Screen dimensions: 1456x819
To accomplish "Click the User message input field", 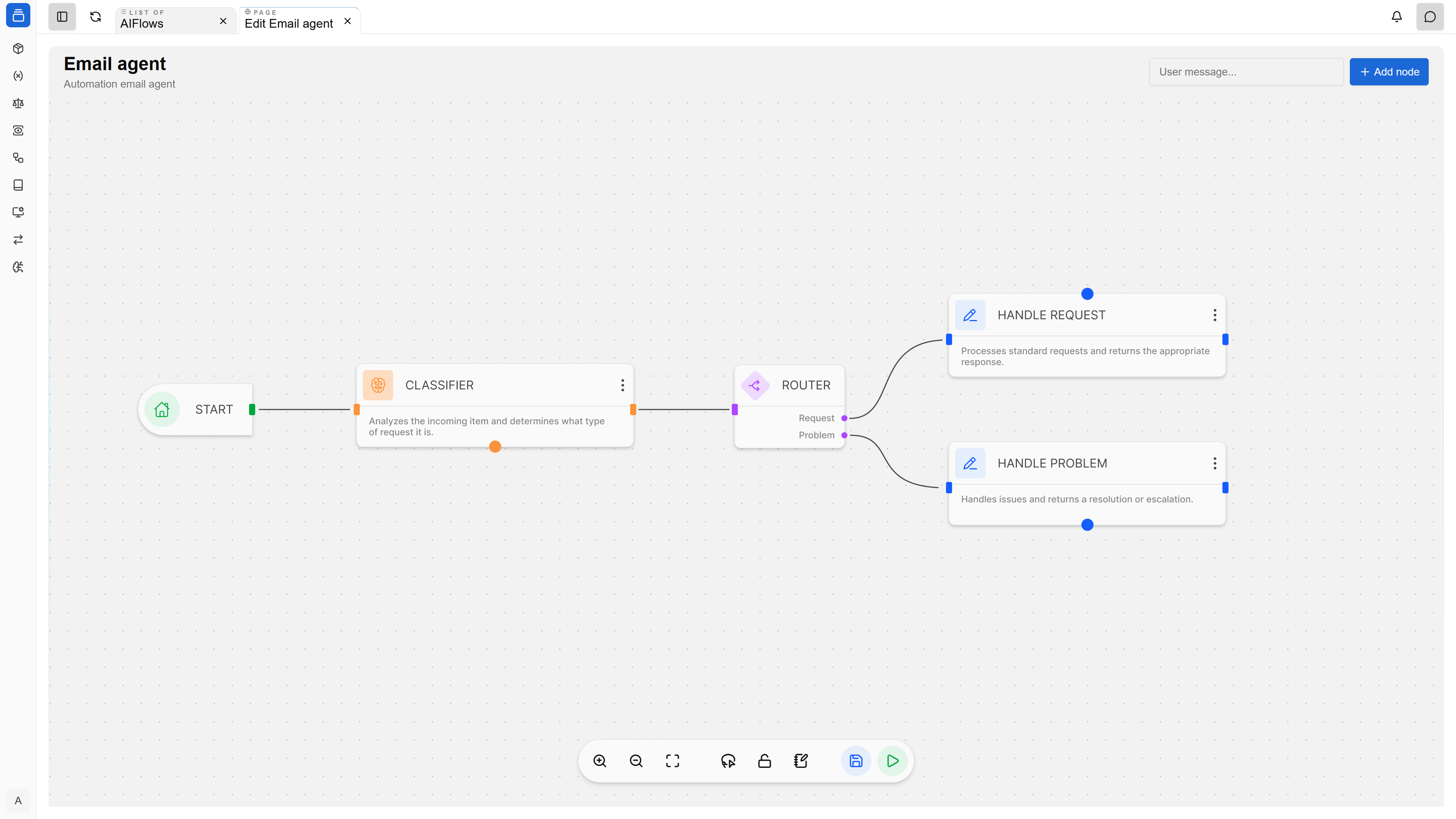I will tap(1246, 72).
